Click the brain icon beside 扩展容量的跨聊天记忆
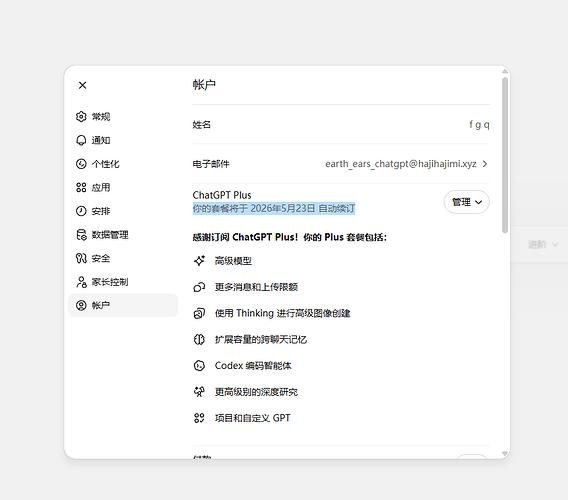568x500 pixels. pyautogui.click(x=199, y=339)
